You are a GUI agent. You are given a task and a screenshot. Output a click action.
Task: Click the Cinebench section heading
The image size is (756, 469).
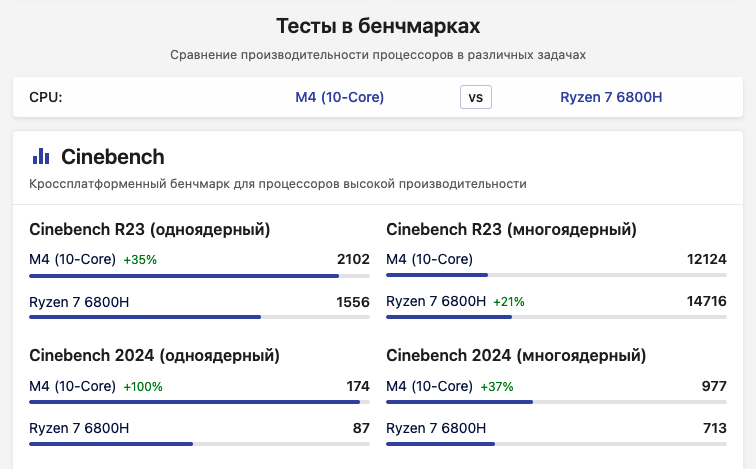pyautogui.click(x=112, y=157)
